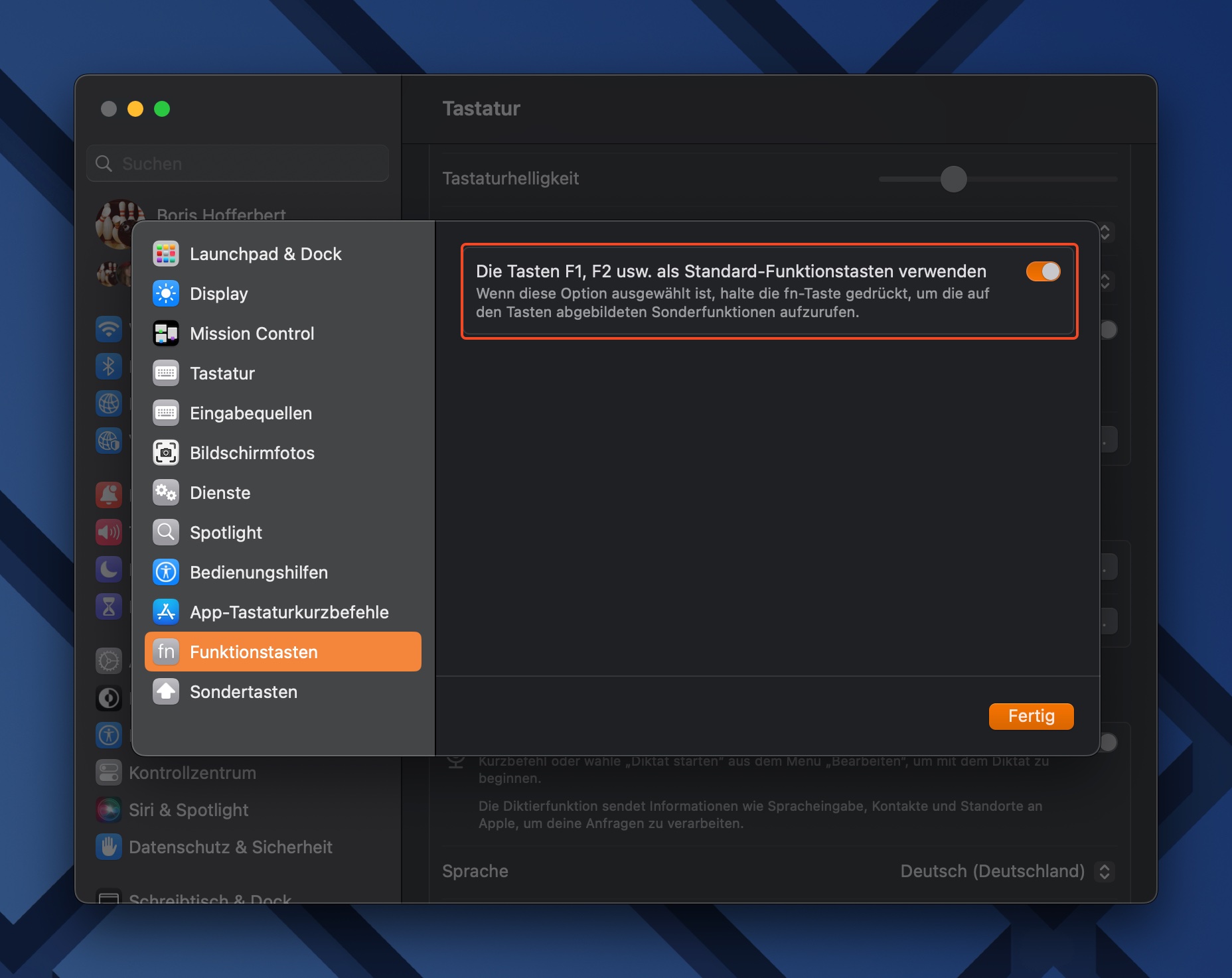Click the App-Tastaturkurzbefehle icon

coord(165,612)
